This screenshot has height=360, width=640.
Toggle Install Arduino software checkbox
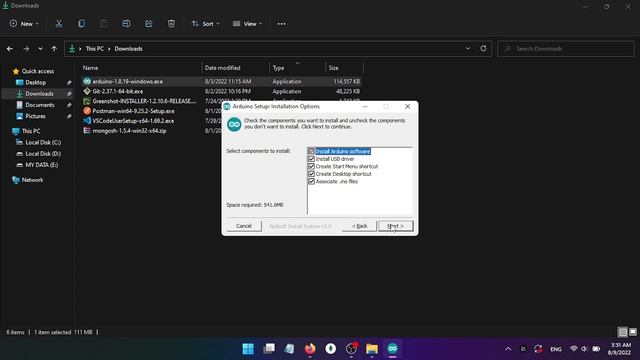311,151
